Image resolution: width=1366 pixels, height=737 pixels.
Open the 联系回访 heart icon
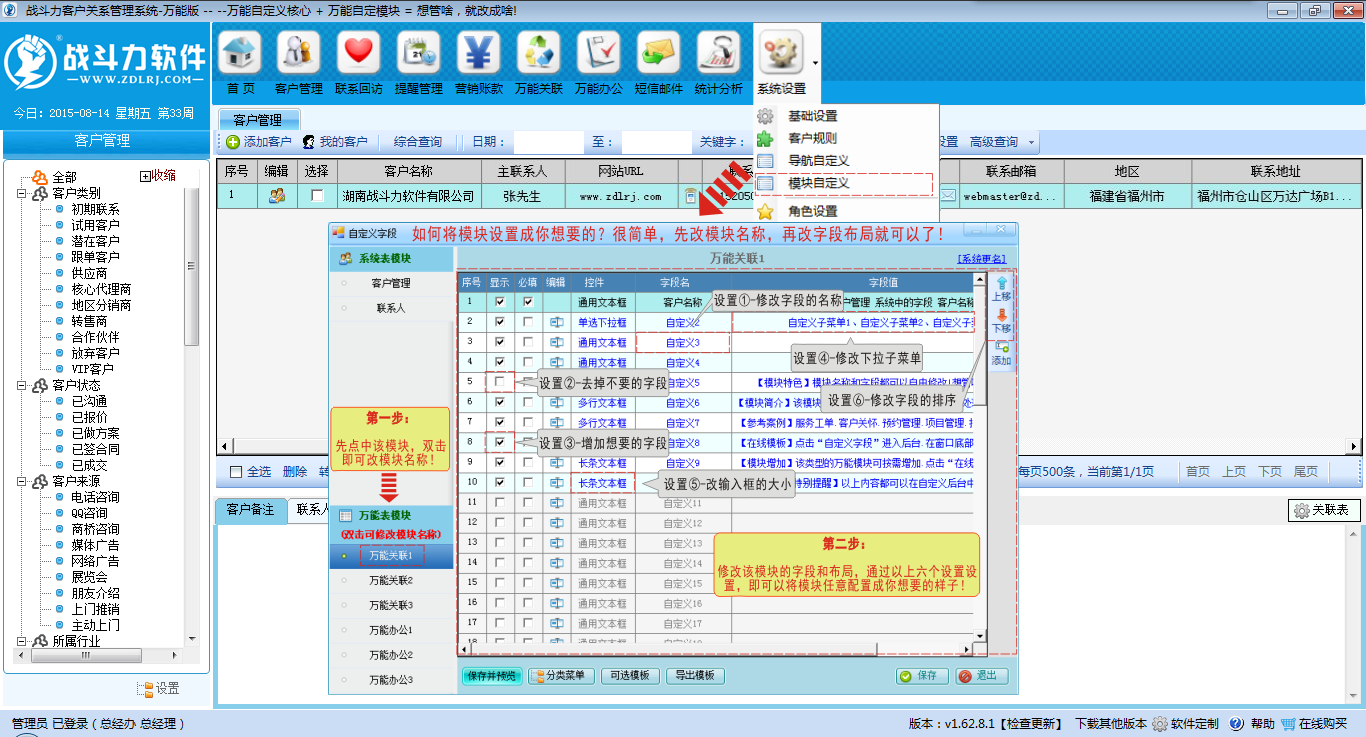358,53
